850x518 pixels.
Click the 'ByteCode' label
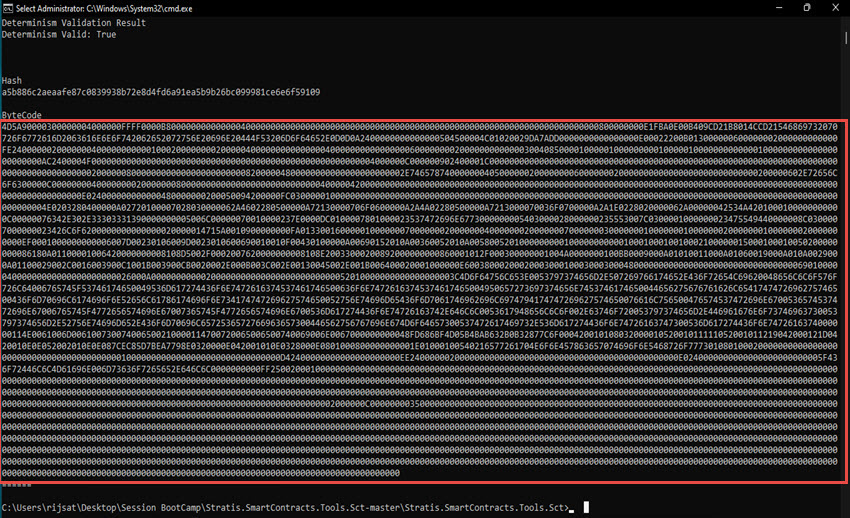pyautogui.click(x=22, y=115)
